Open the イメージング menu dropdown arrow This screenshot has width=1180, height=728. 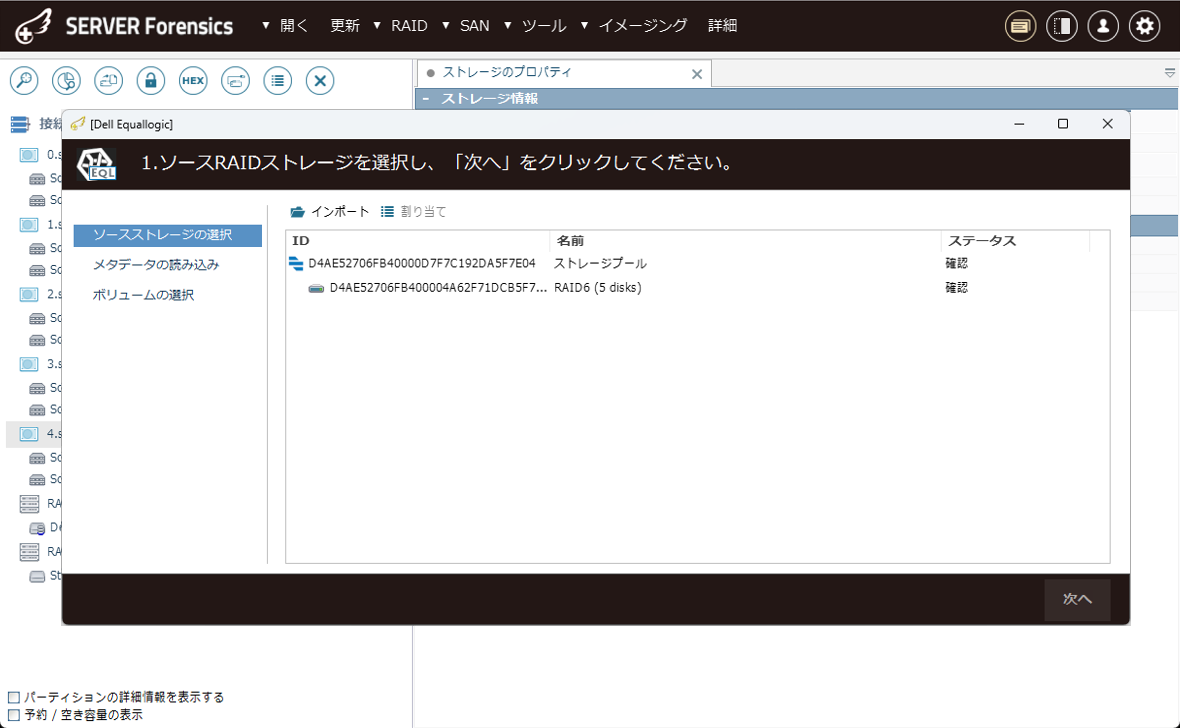584,26
